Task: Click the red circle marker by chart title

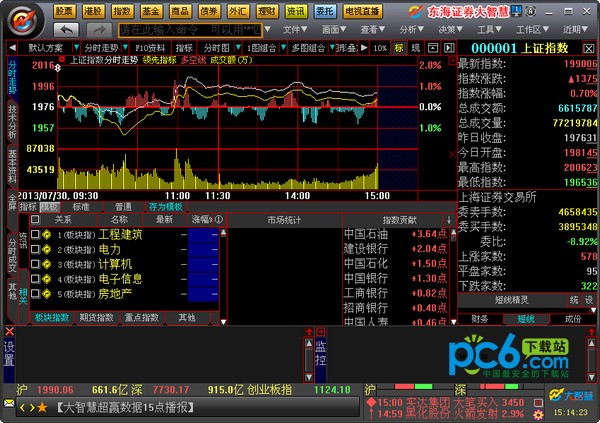Action: pos(62,59)
